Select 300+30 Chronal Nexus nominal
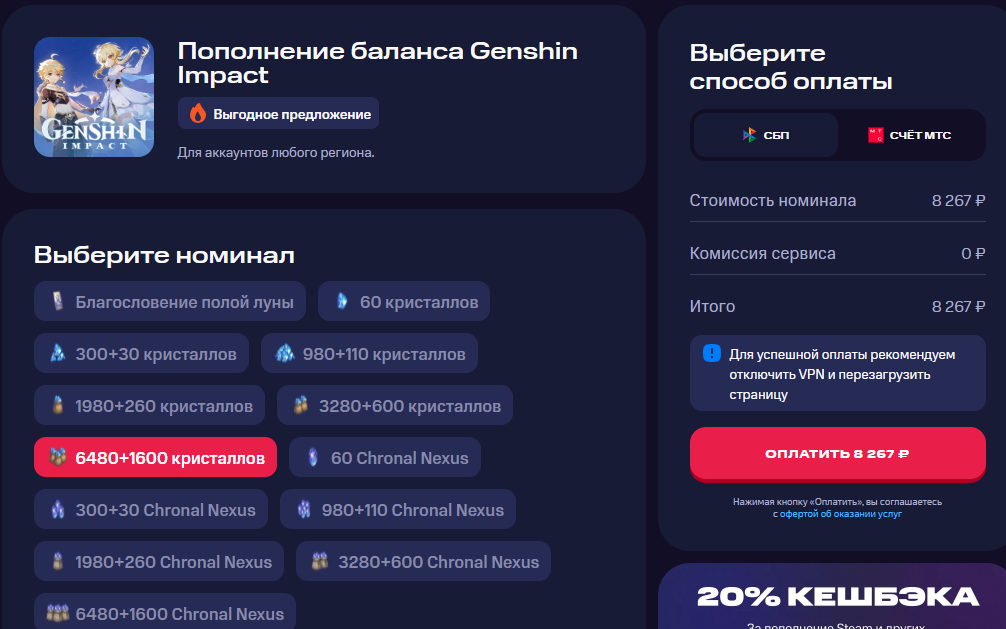This screenshot has height=629, width=1006. coord(151,509)
